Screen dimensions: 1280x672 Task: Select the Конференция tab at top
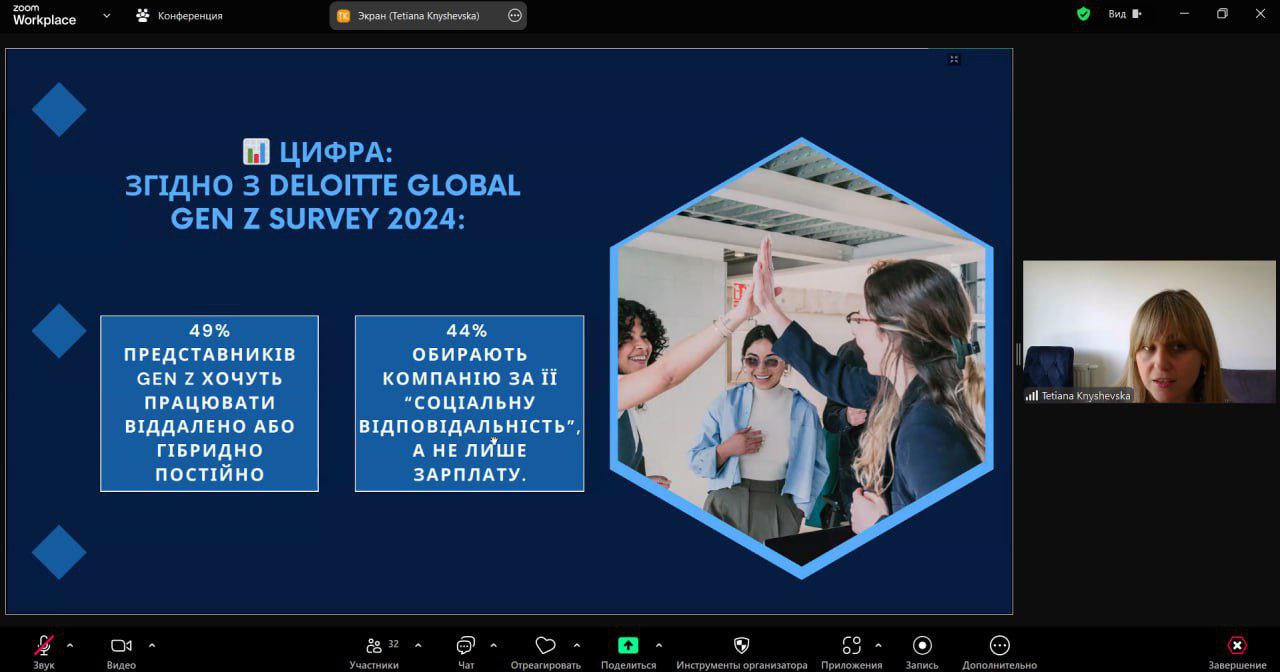(x=180, y=15)
